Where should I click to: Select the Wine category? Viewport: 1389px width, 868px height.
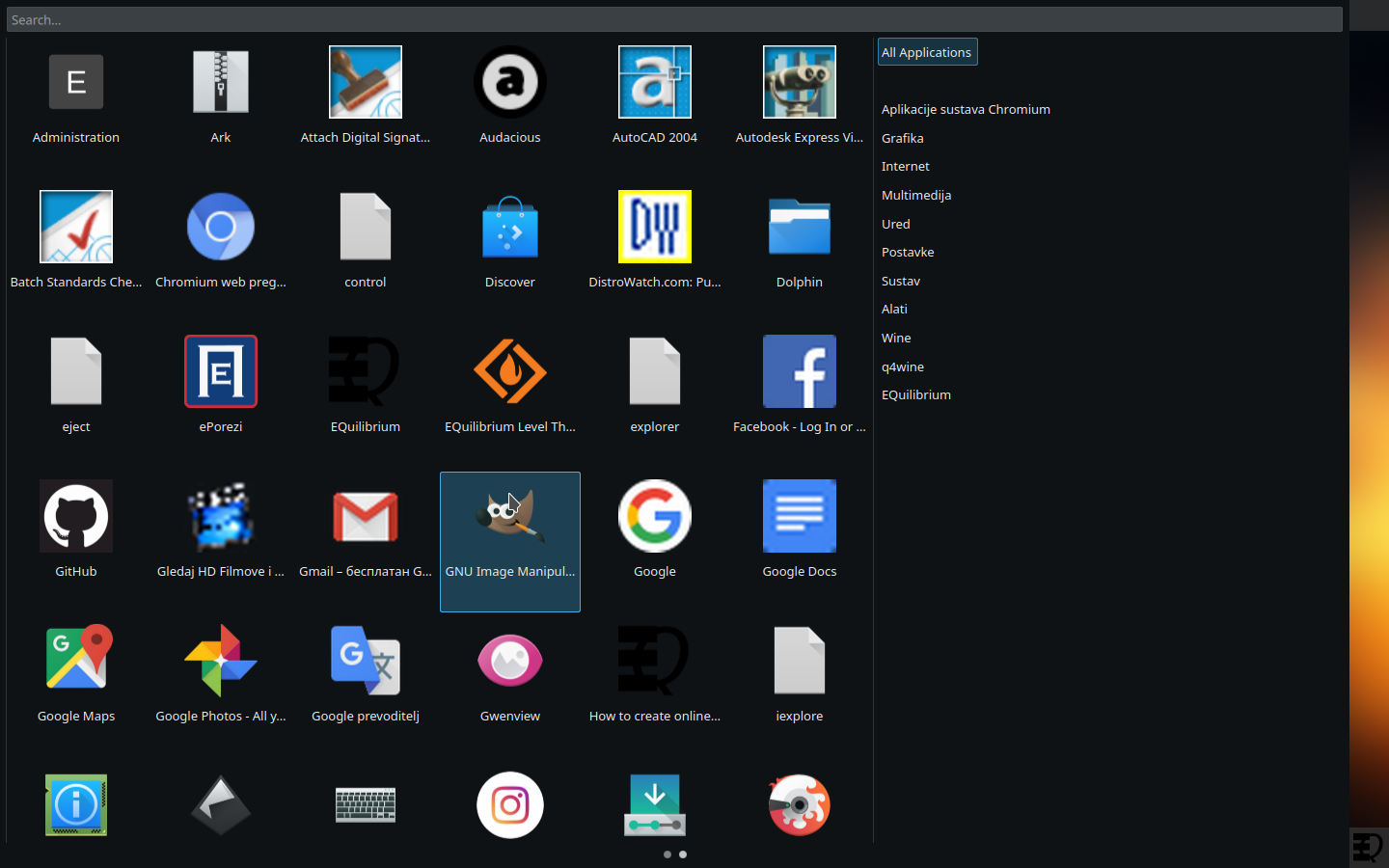pyautogui.click(x=896, y=338)
